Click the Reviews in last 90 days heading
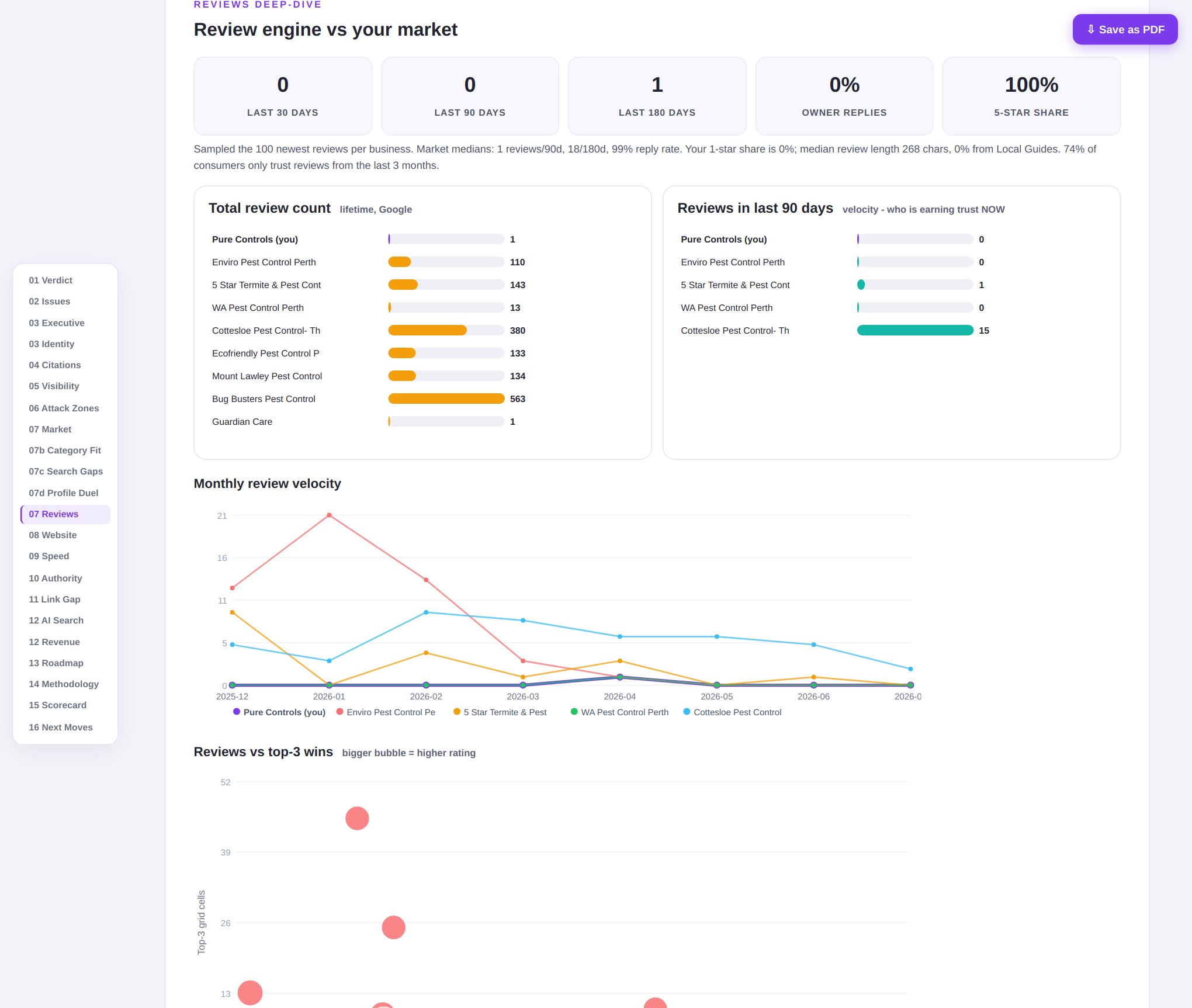The image size is (1192, 1008). pyautogui.click(x=755, y=208)
